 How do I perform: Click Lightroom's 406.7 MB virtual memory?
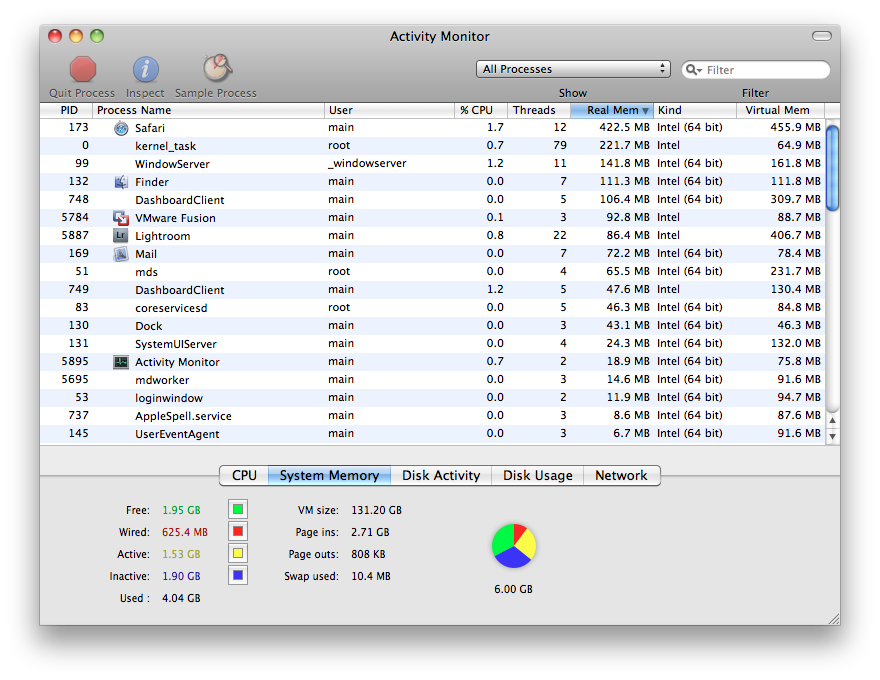pos(795,235)
